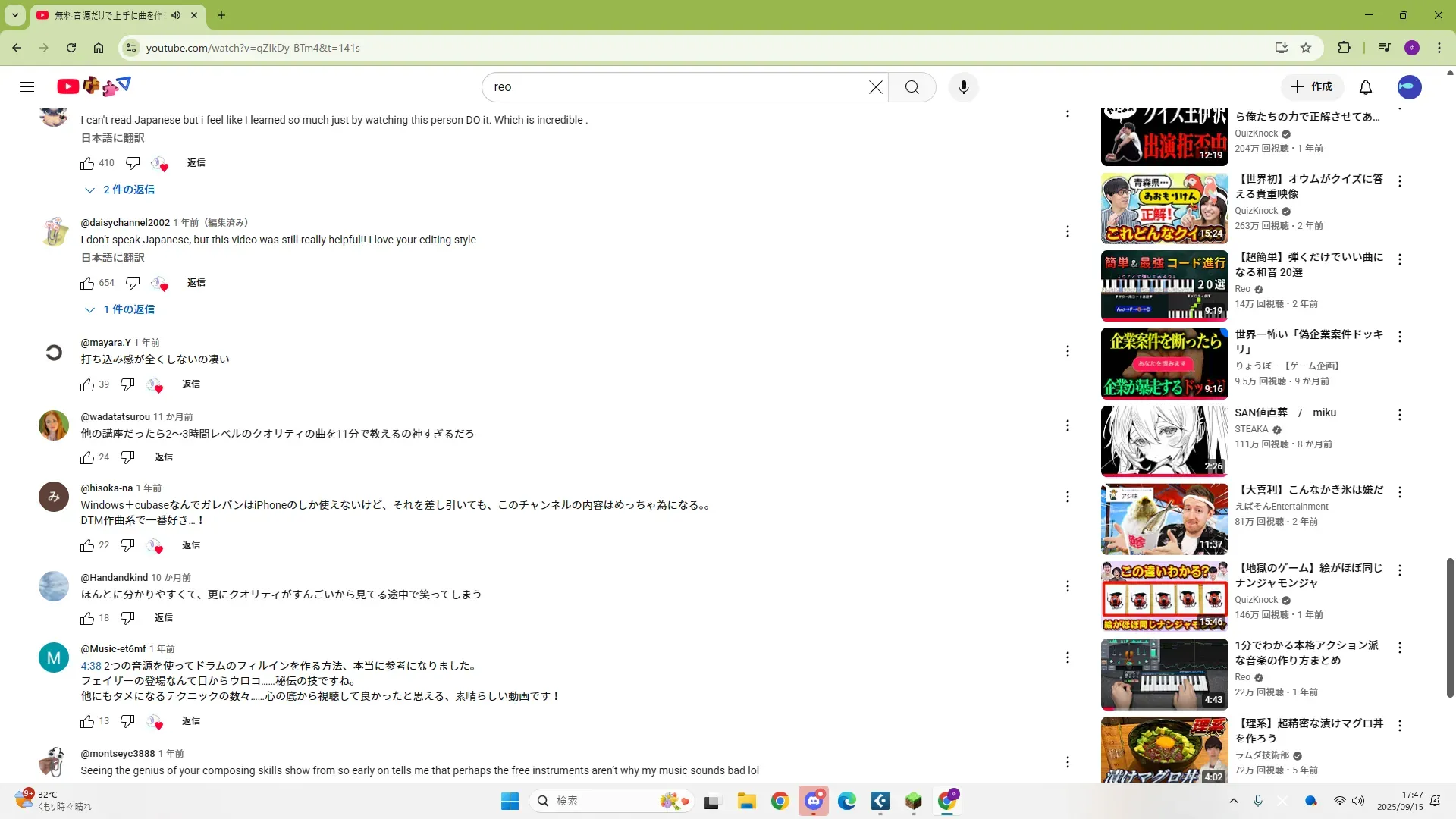This screenshot has width=1456, height=819.
Task: Open browser extensions puzzle icon
Action: [x=1344, y=48]
